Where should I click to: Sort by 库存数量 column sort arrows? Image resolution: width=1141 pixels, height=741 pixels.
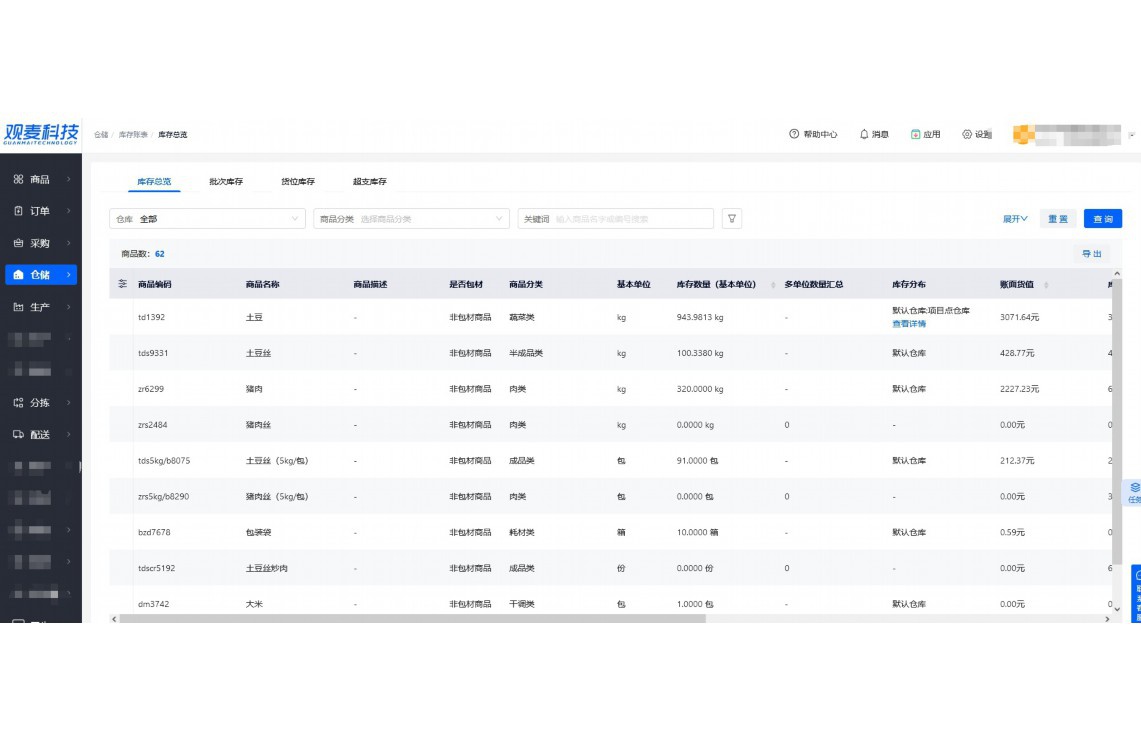(x=773, y=285)
